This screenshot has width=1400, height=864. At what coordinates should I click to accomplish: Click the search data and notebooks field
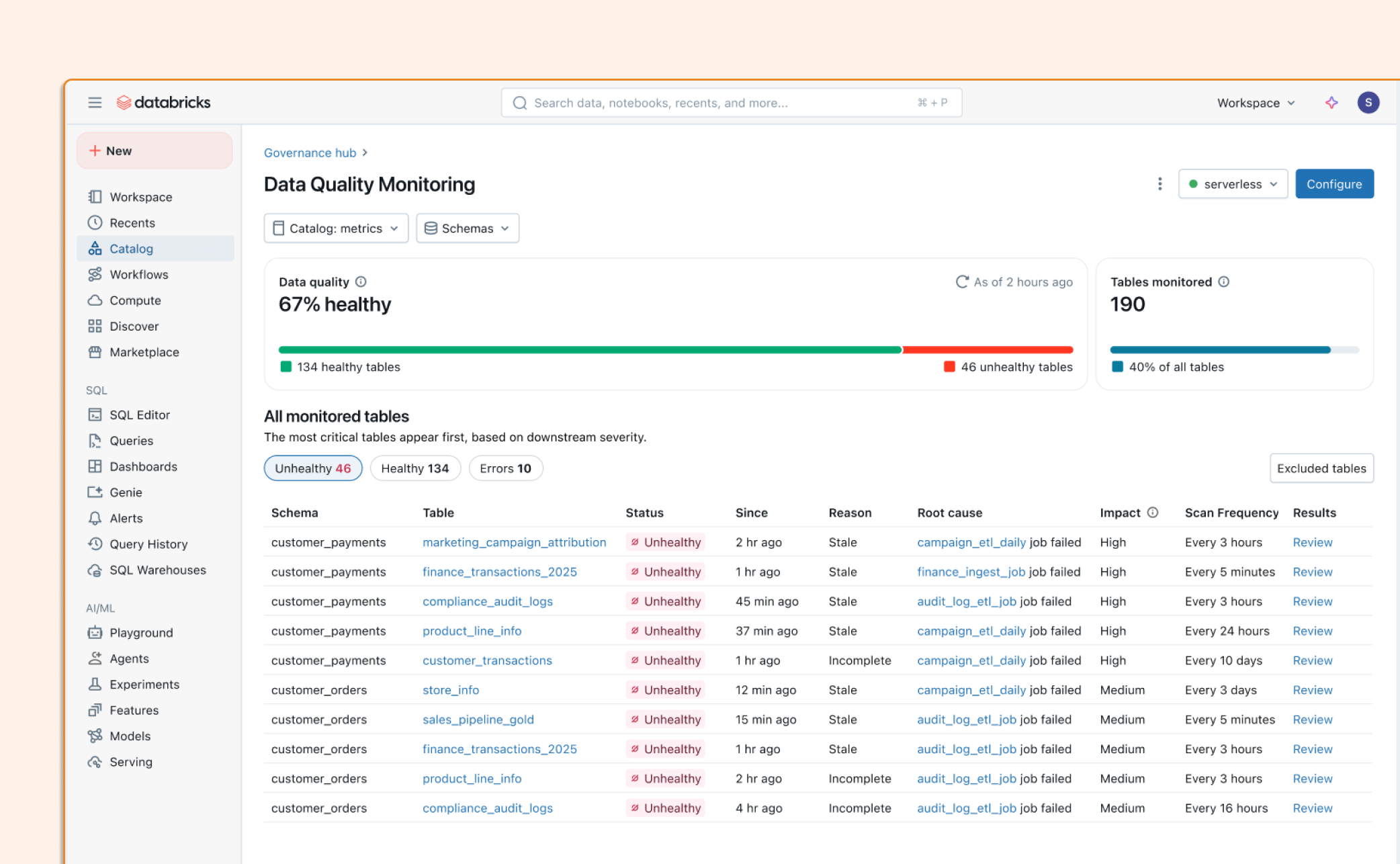tap(731, 103)
